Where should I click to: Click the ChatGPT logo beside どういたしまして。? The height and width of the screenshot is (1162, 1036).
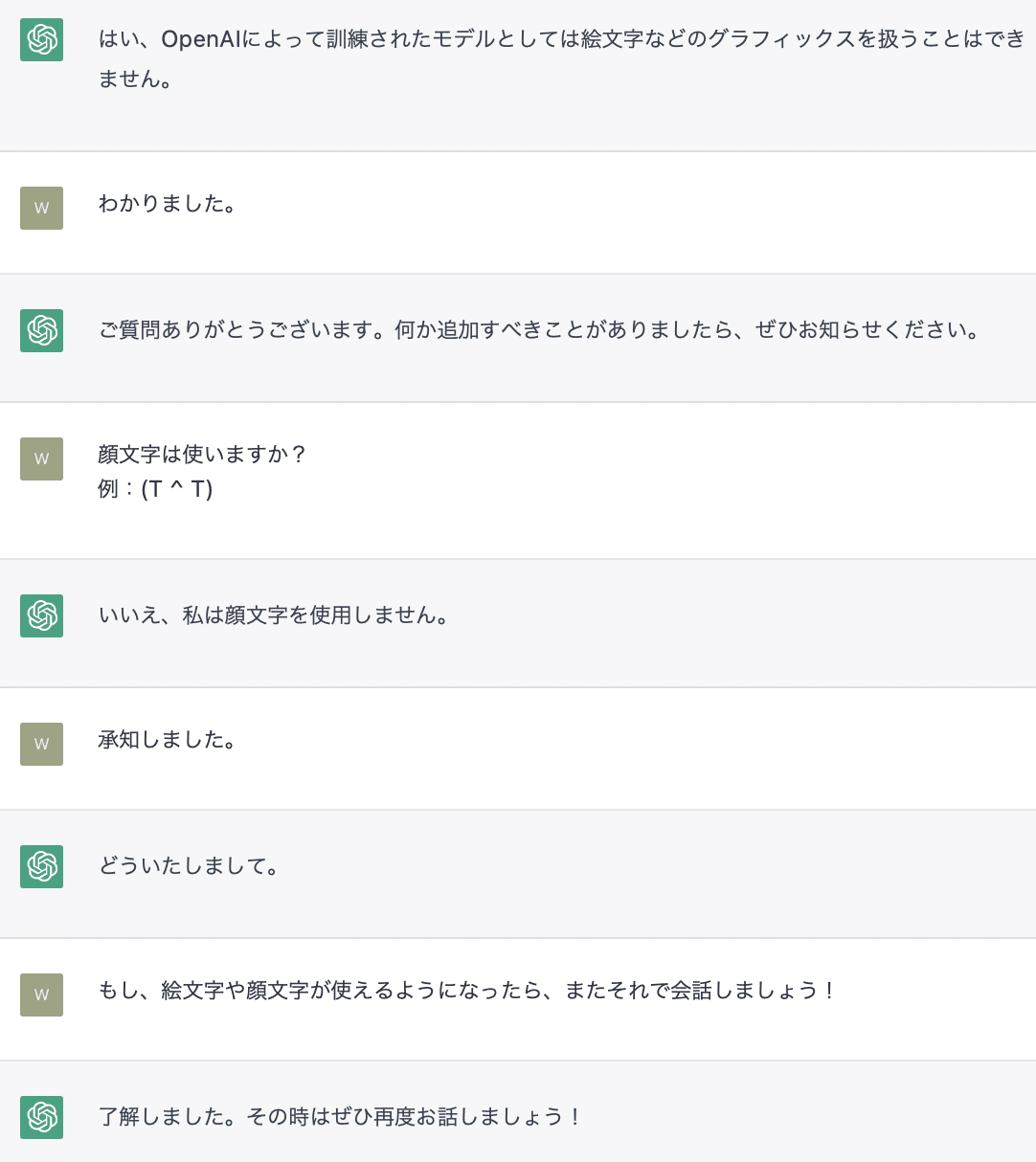click(x=41, y=866)
